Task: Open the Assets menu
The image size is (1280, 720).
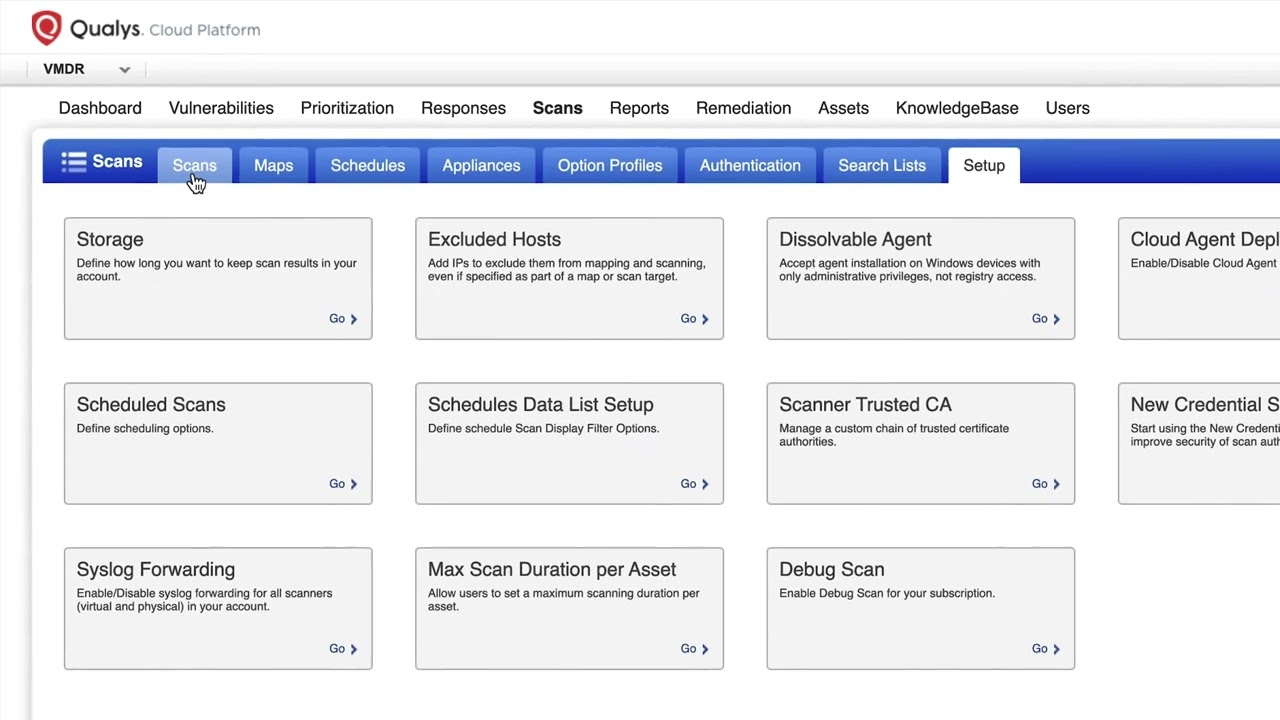Action: point(843,108)
